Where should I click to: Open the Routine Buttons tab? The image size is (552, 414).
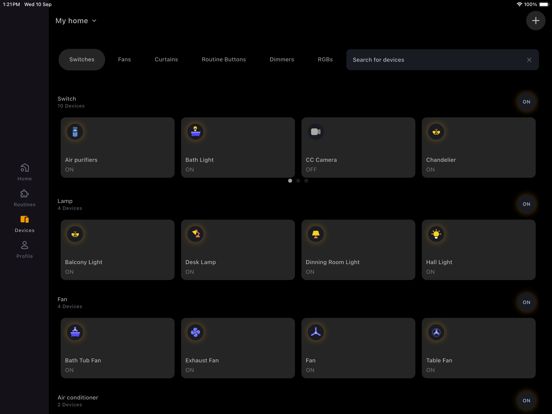pyautogui.click(x=224, y=59)
